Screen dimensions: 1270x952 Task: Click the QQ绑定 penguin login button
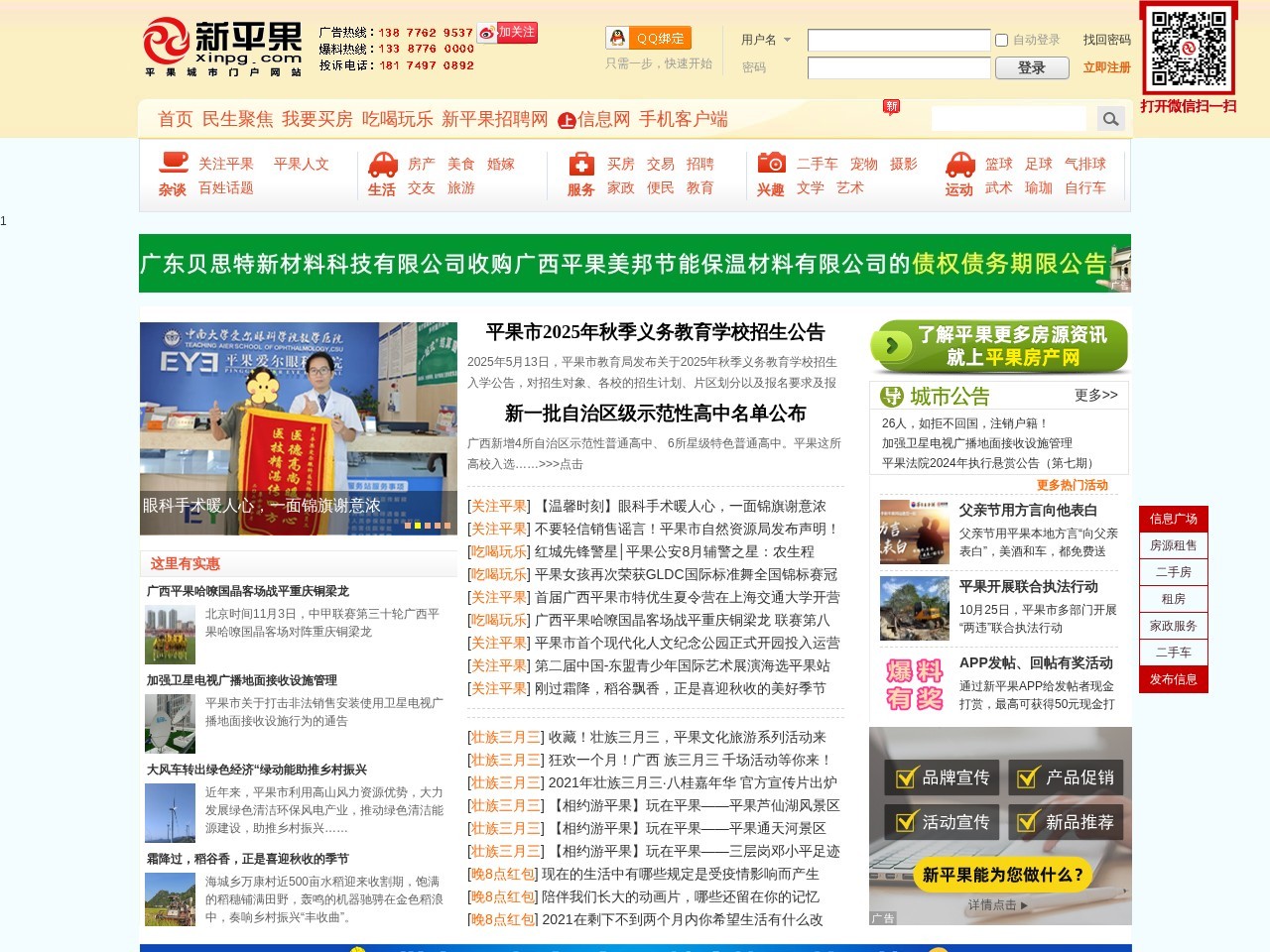point(648,38)
